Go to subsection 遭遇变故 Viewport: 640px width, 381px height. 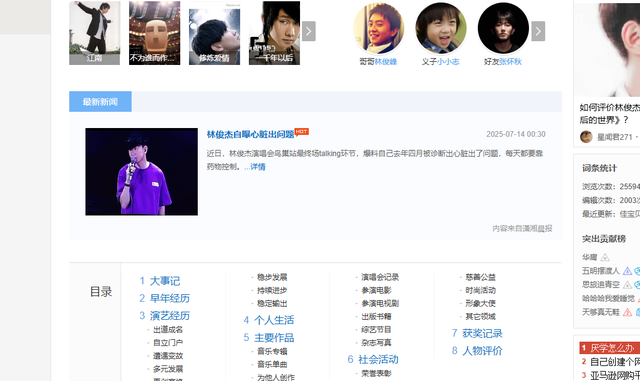(168, 356)
